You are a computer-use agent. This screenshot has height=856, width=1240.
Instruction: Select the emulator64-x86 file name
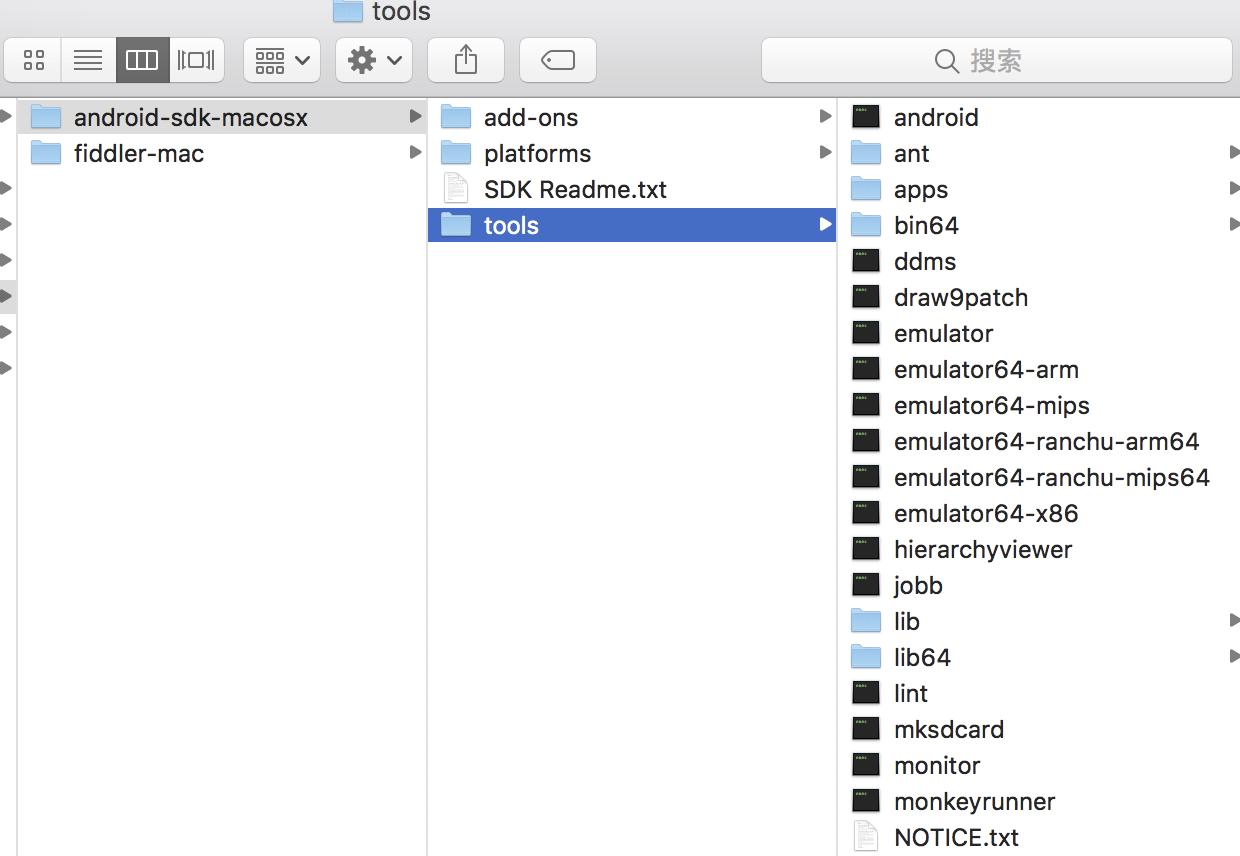pos(986,513)
